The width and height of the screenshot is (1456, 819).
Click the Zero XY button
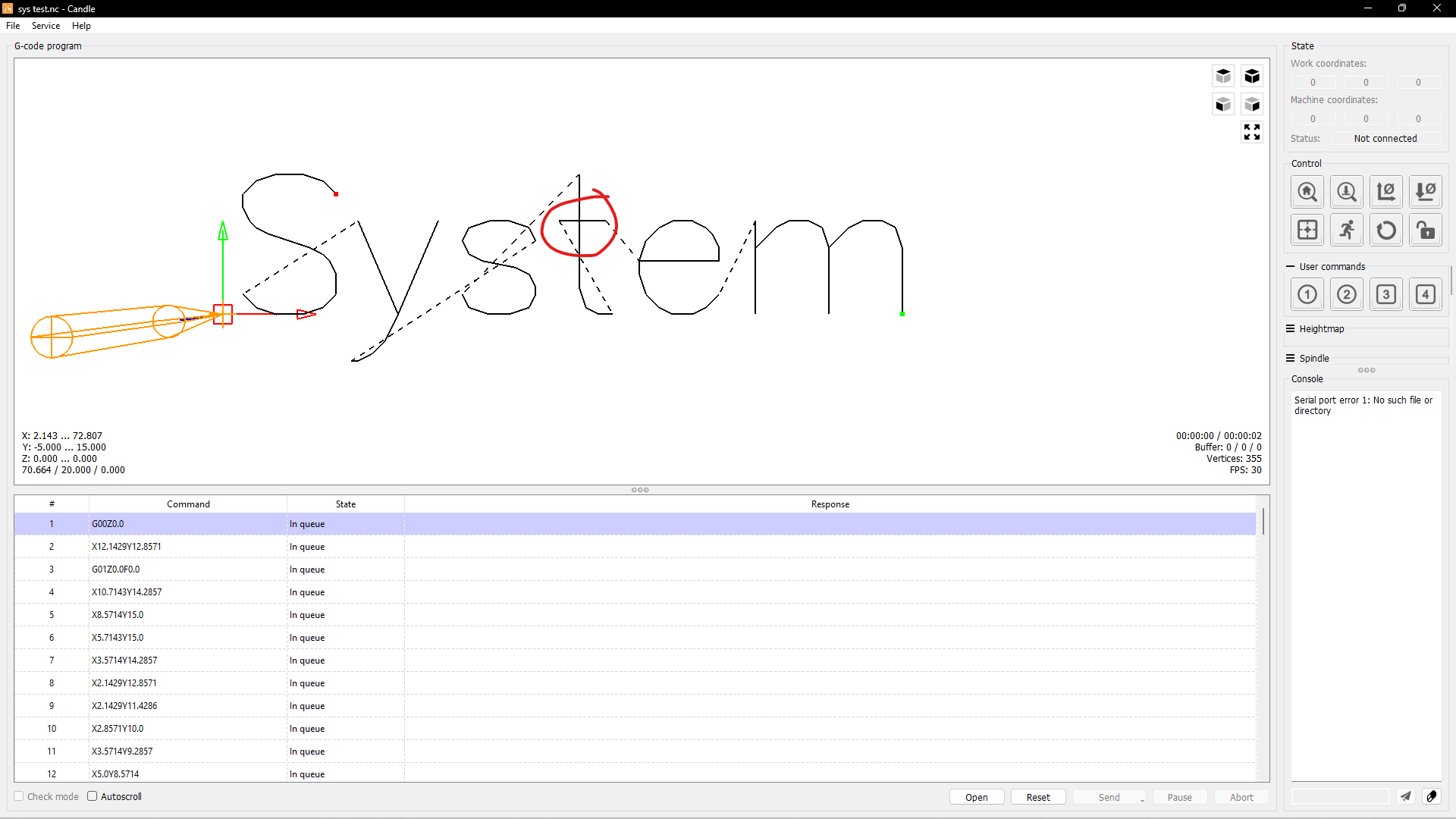pyautogui.click(x=1385, y=192)
